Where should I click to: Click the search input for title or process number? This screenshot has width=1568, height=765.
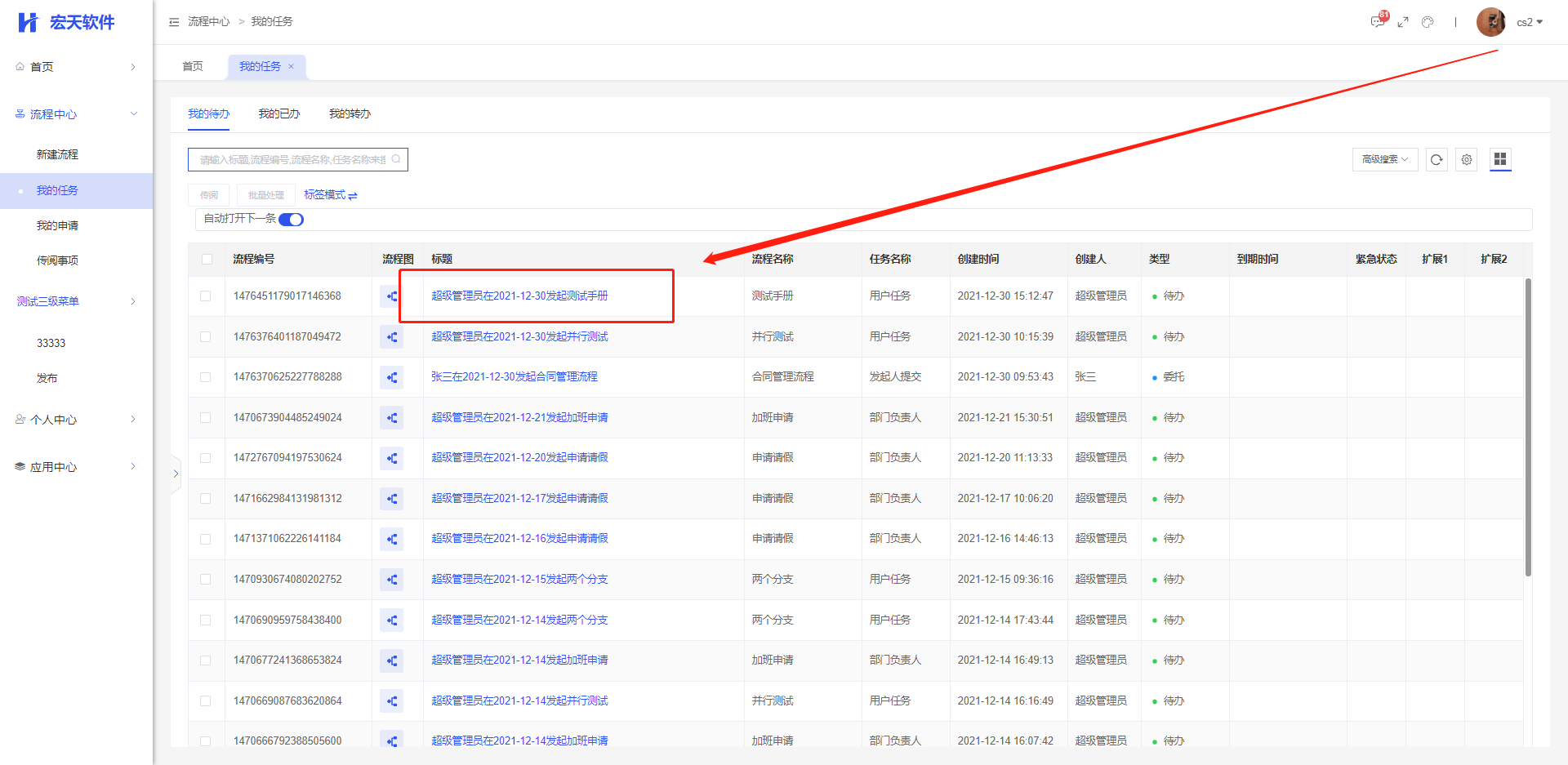(292, 160)
